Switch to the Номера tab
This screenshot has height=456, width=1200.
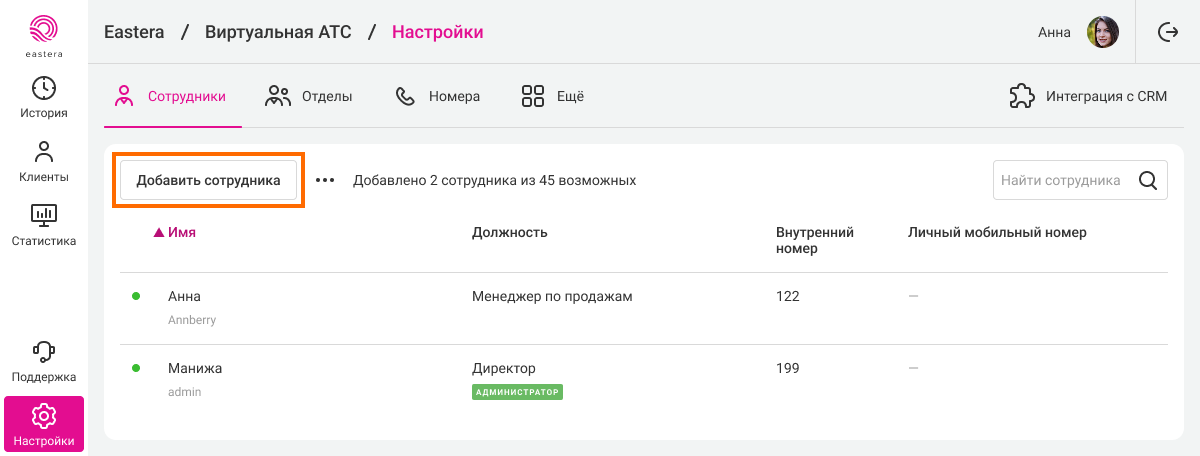point(438,96)
